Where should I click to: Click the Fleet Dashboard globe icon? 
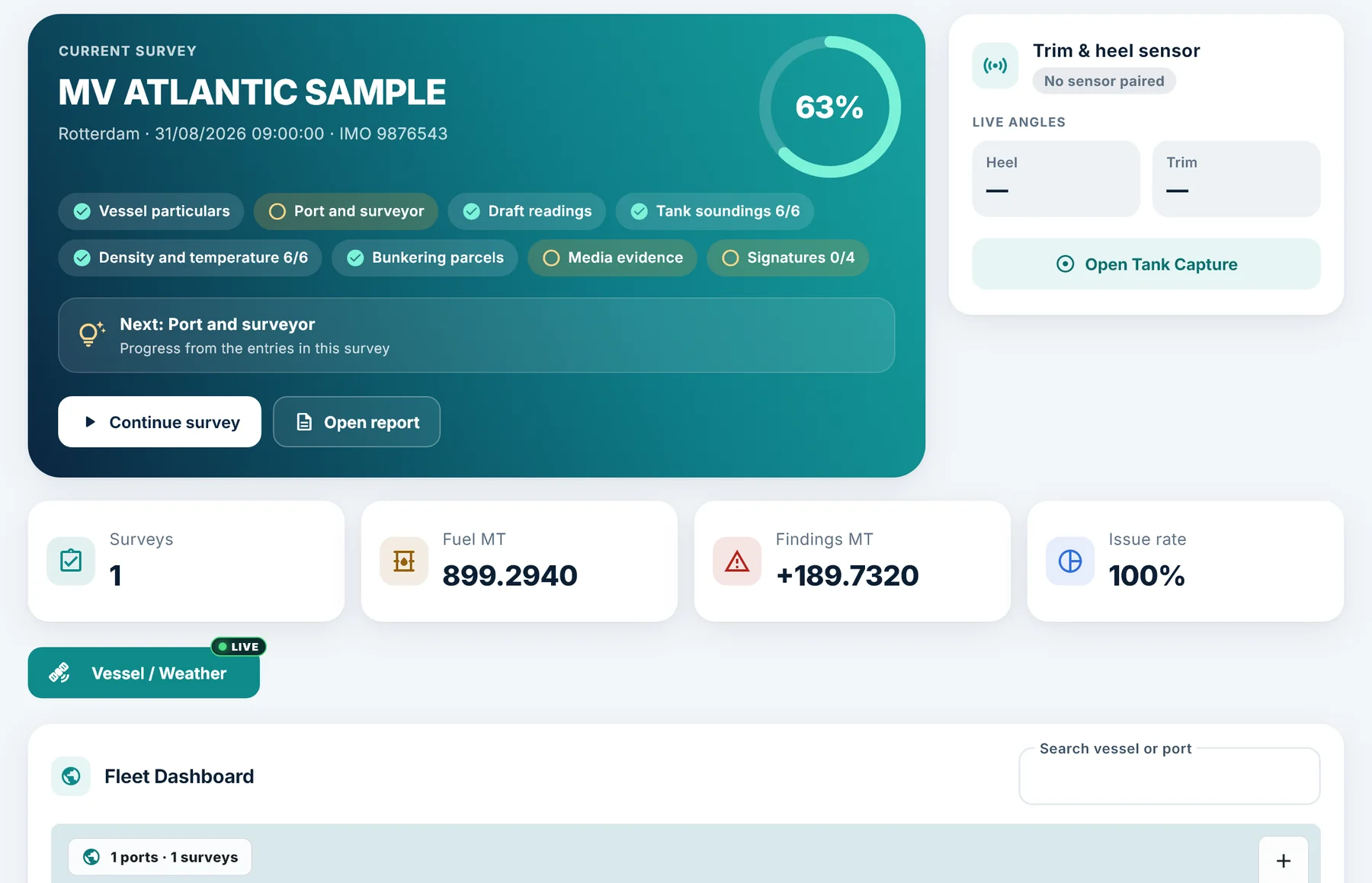coord(71,776)
